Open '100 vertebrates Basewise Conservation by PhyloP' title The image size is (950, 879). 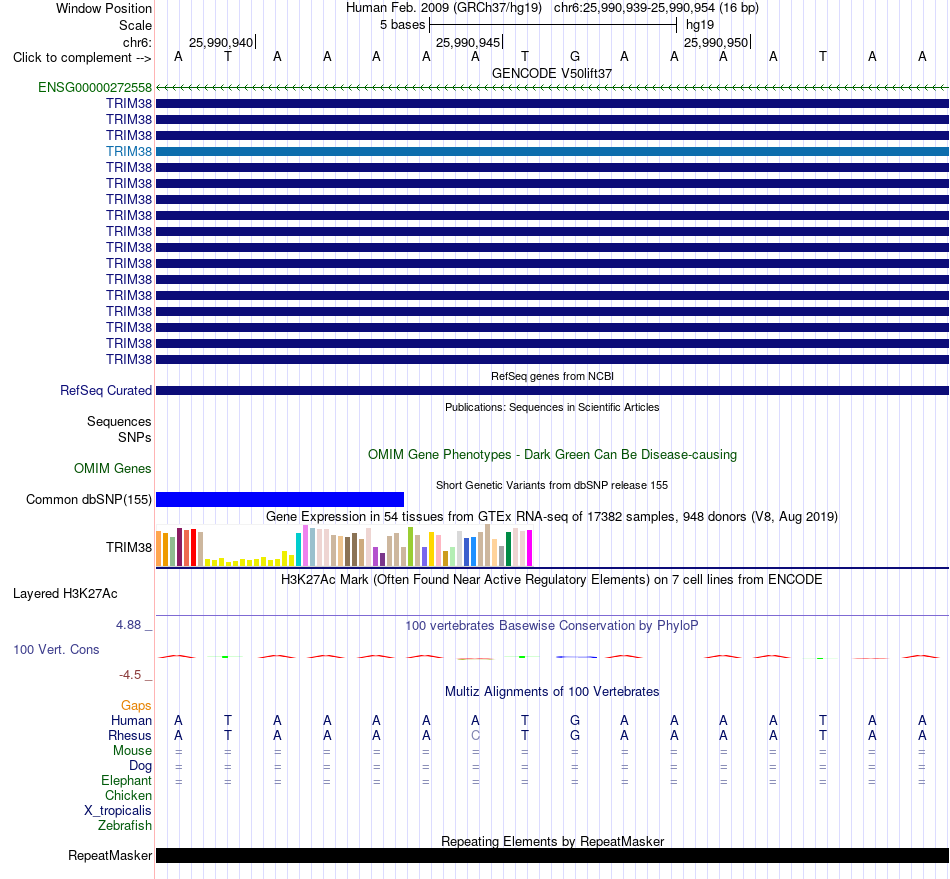pyautogui.click(x=552, y=626)
